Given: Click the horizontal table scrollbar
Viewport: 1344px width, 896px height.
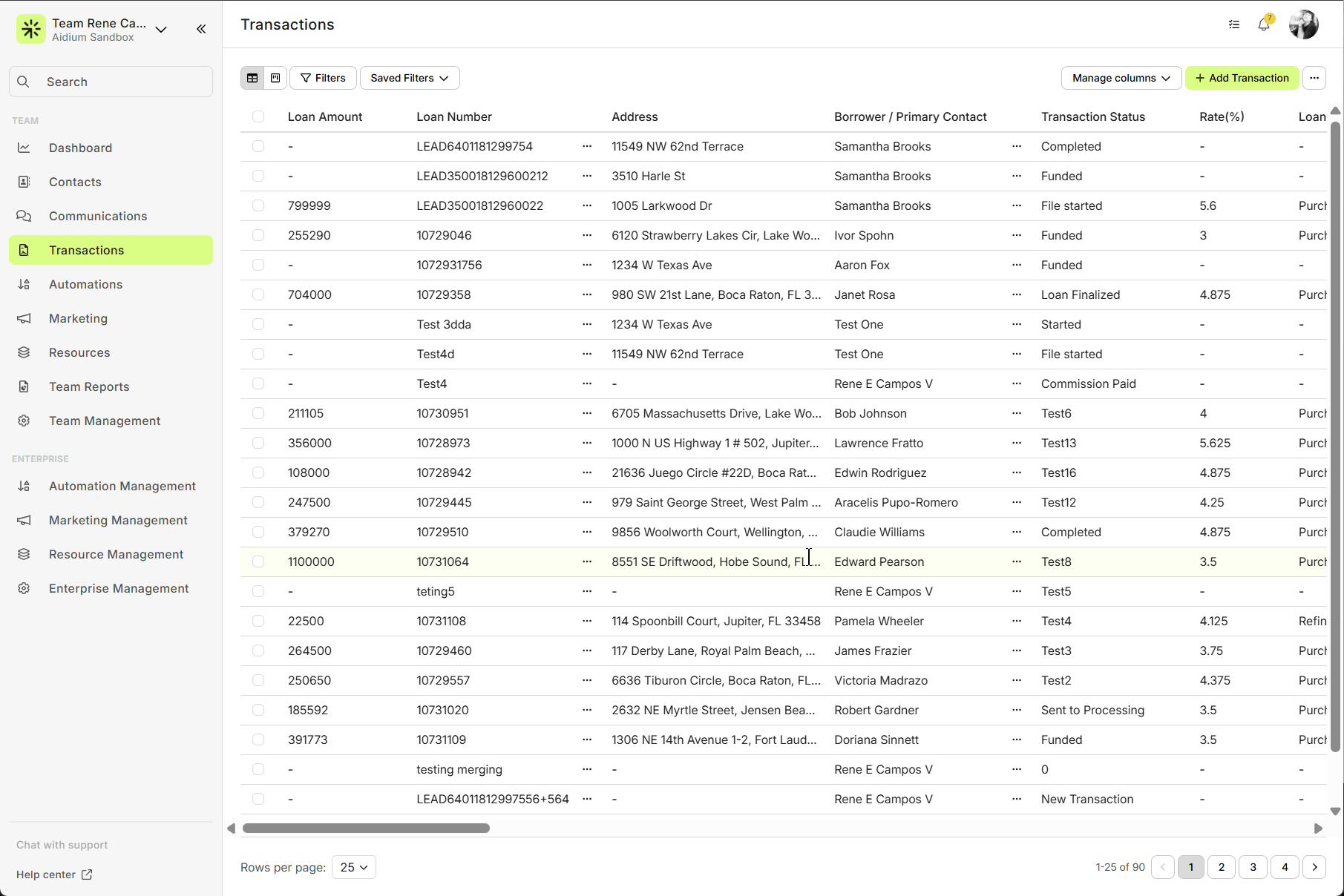Looking at the screenshot, I should 366,828.
